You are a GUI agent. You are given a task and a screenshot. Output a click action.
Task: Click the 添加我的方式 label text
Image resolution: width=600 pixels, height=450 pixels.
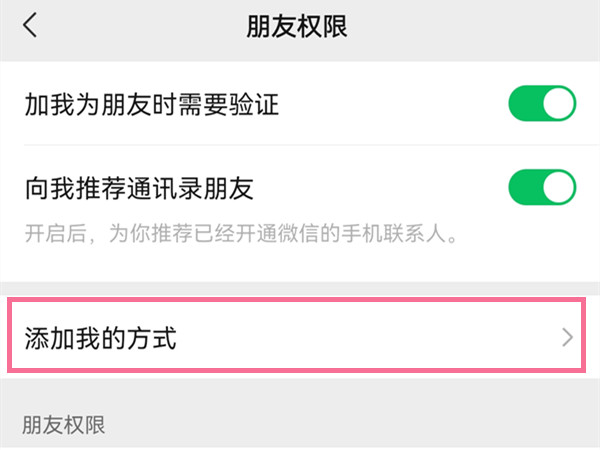coord(100,338)
